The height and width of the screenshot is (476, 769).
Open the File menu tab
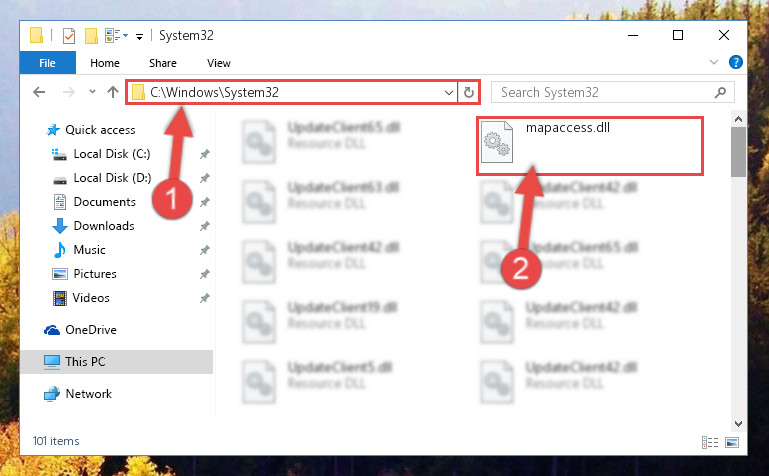pos(48,63)
